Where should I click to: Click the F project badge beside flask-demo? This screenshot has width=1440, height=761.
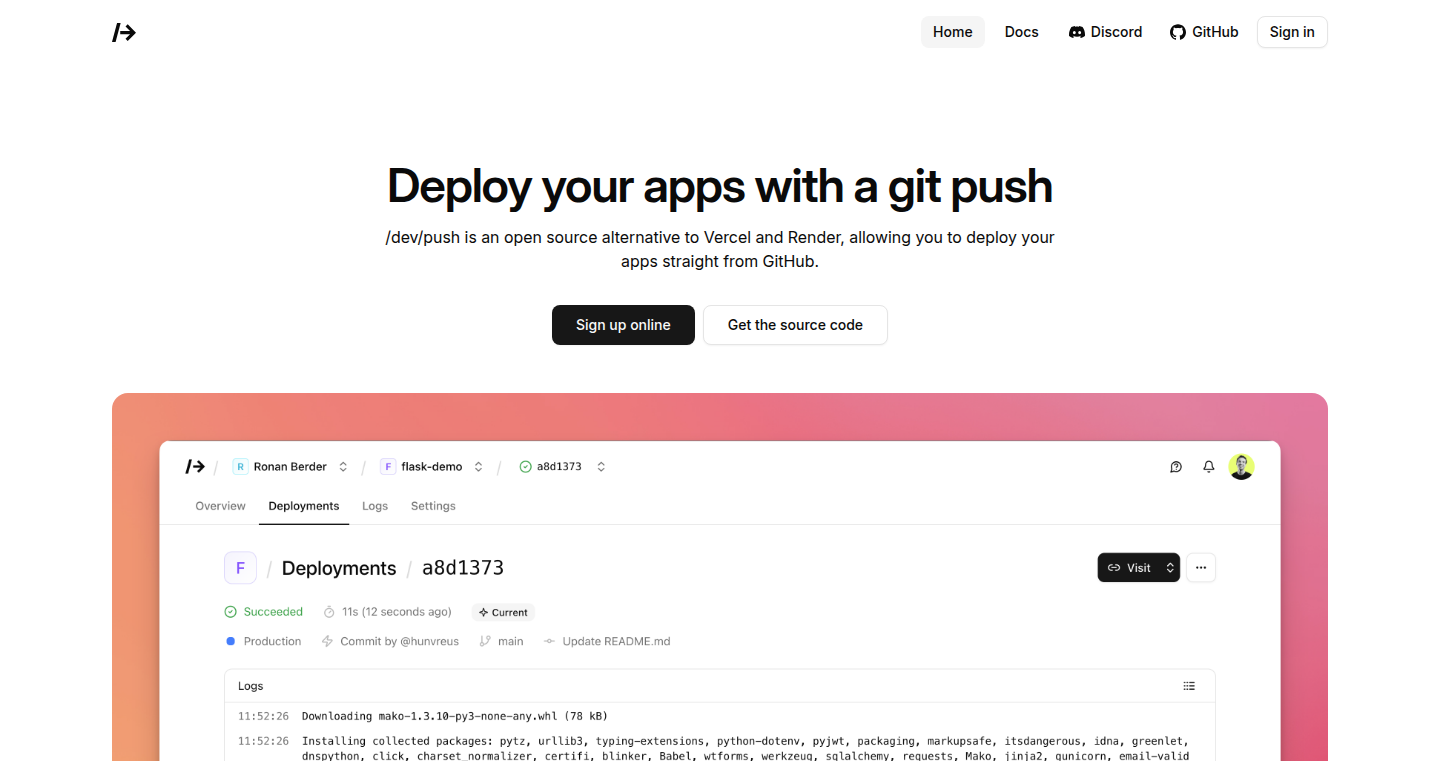point(388,466)
